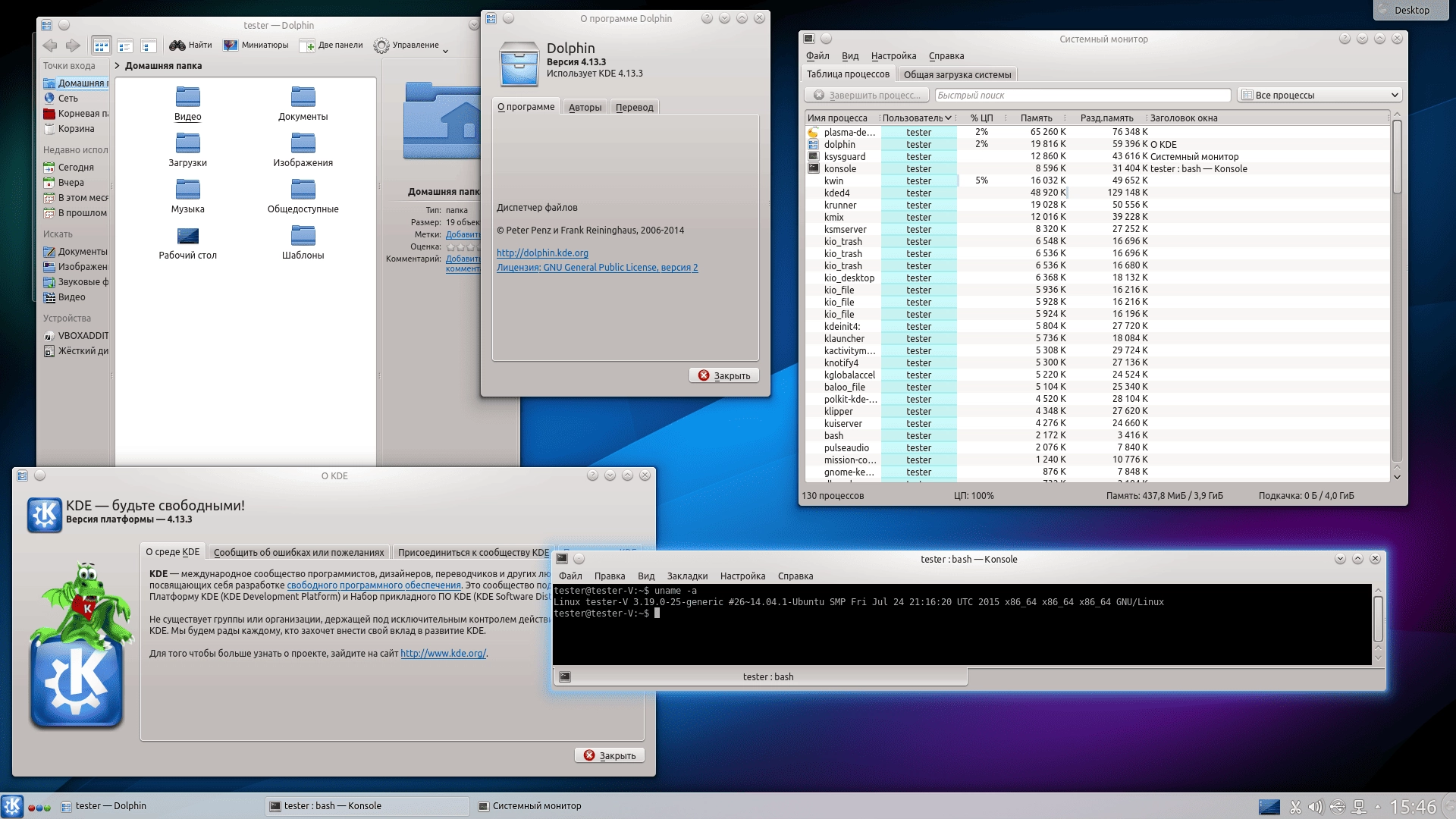This screenshot has height=819, width=1456.
Task: Open Файл menu in System Monitor
Action: pyautogui.click(x=817, y=56)
